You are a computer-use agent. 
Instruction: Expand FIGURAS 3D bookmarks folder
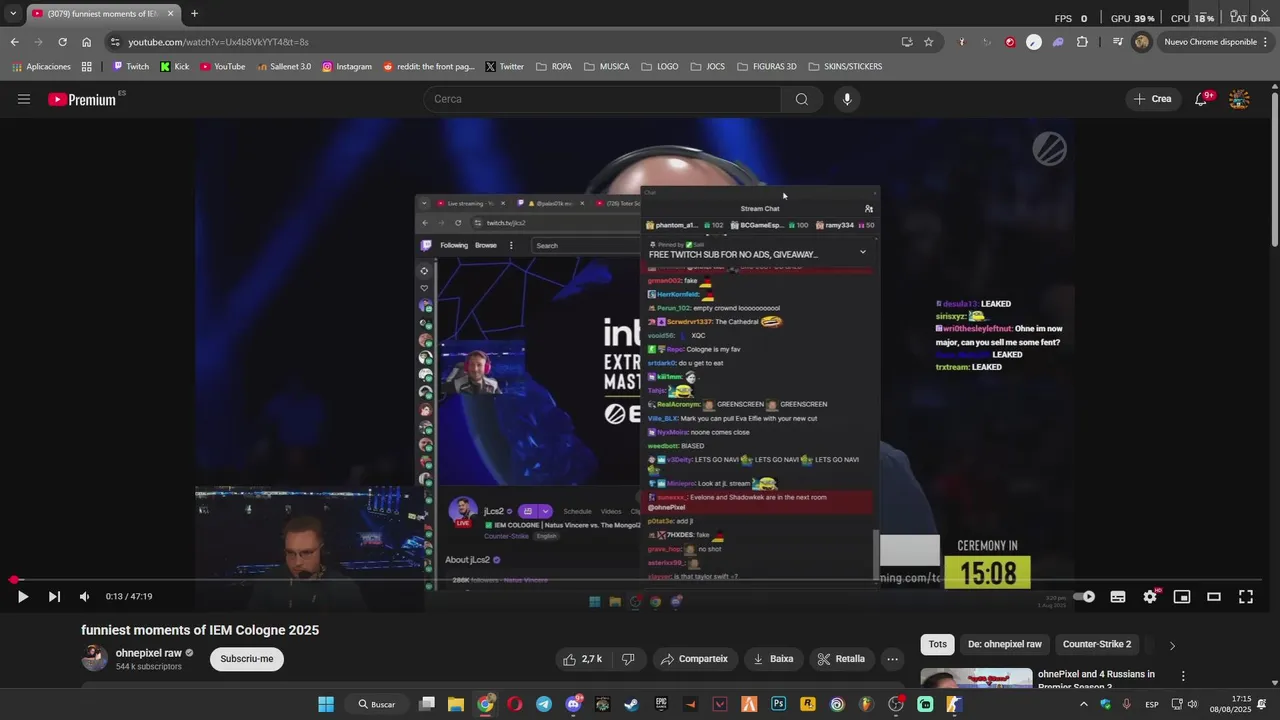pyautogui.click(x=766, y=67)
